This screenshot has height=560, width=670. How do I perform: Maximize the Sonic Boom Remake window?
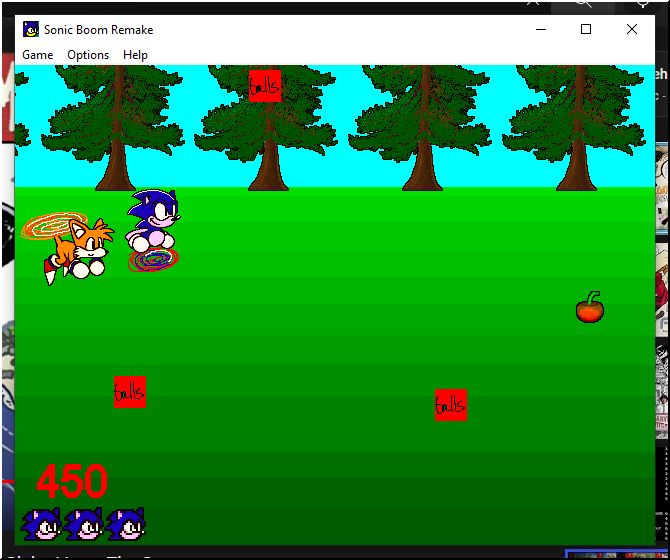pos(586,29)
